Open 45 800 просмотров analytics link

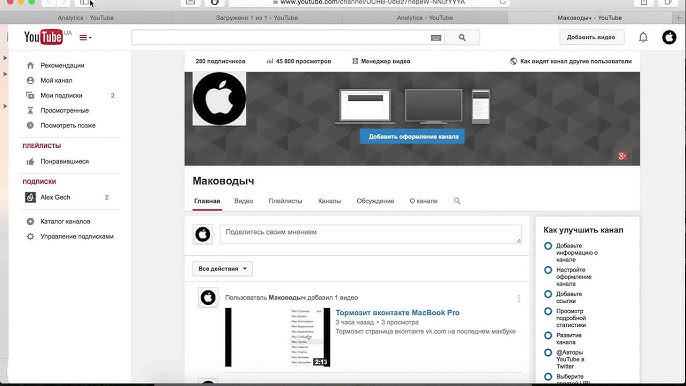[299, 61]
